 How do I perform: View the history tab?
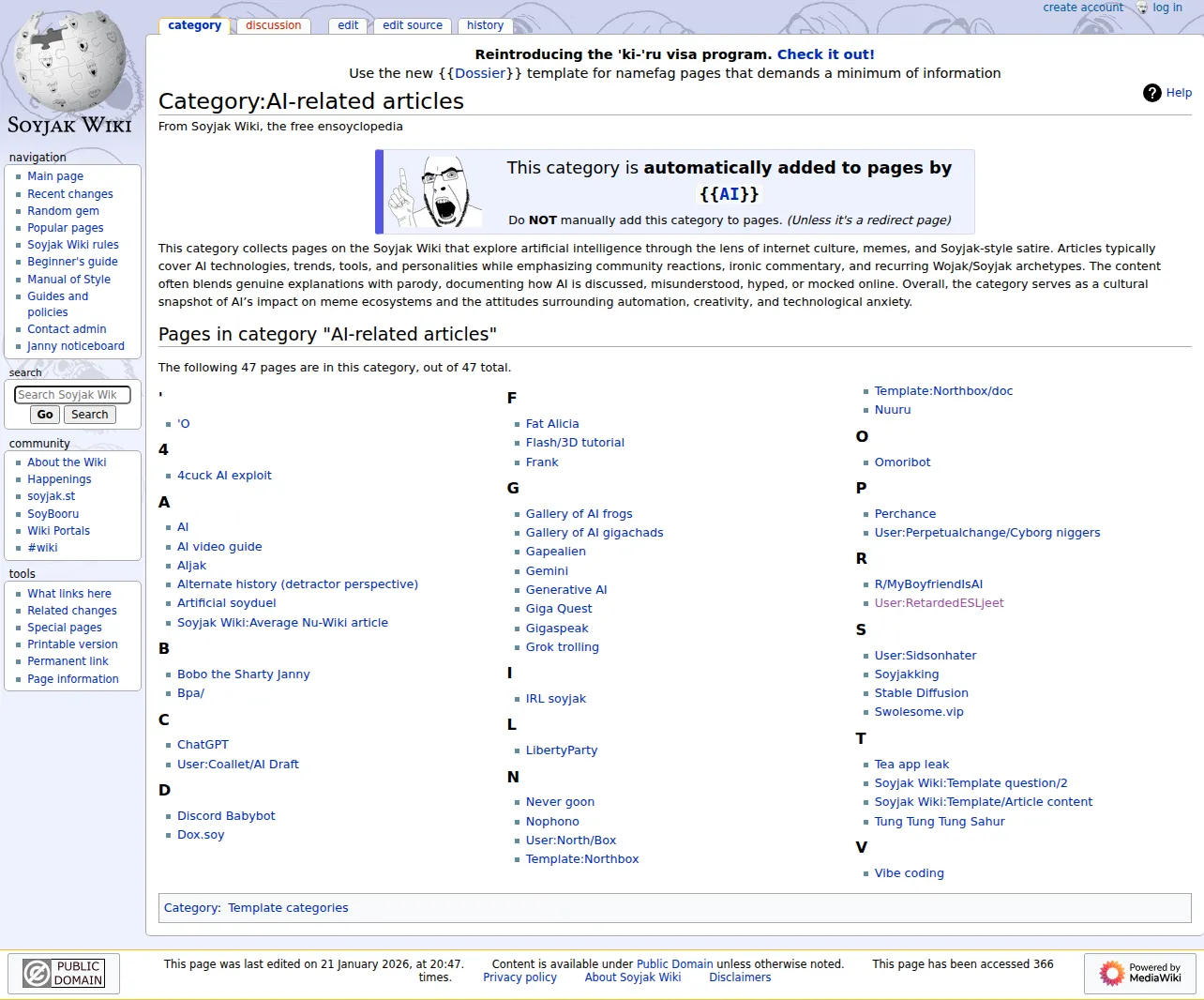(x=485, y=26)
